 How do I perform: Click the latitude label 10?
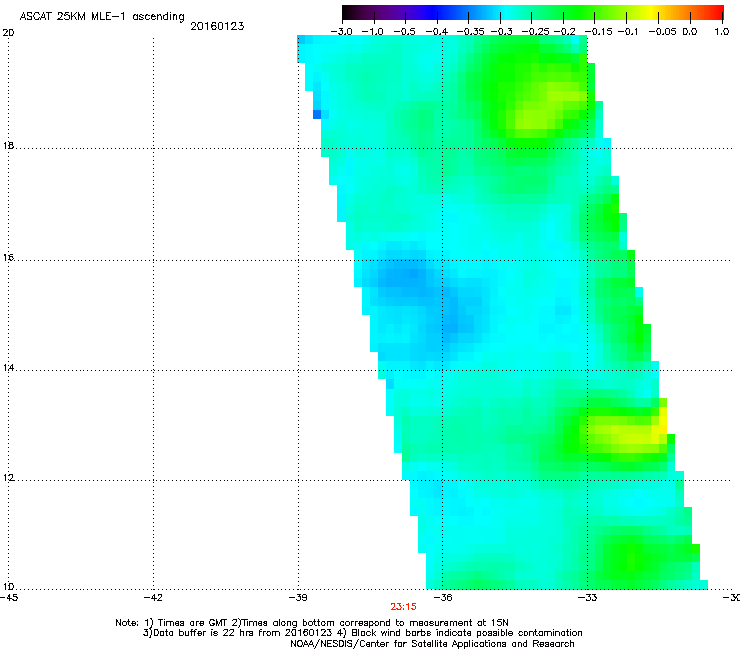pos(8,587)
